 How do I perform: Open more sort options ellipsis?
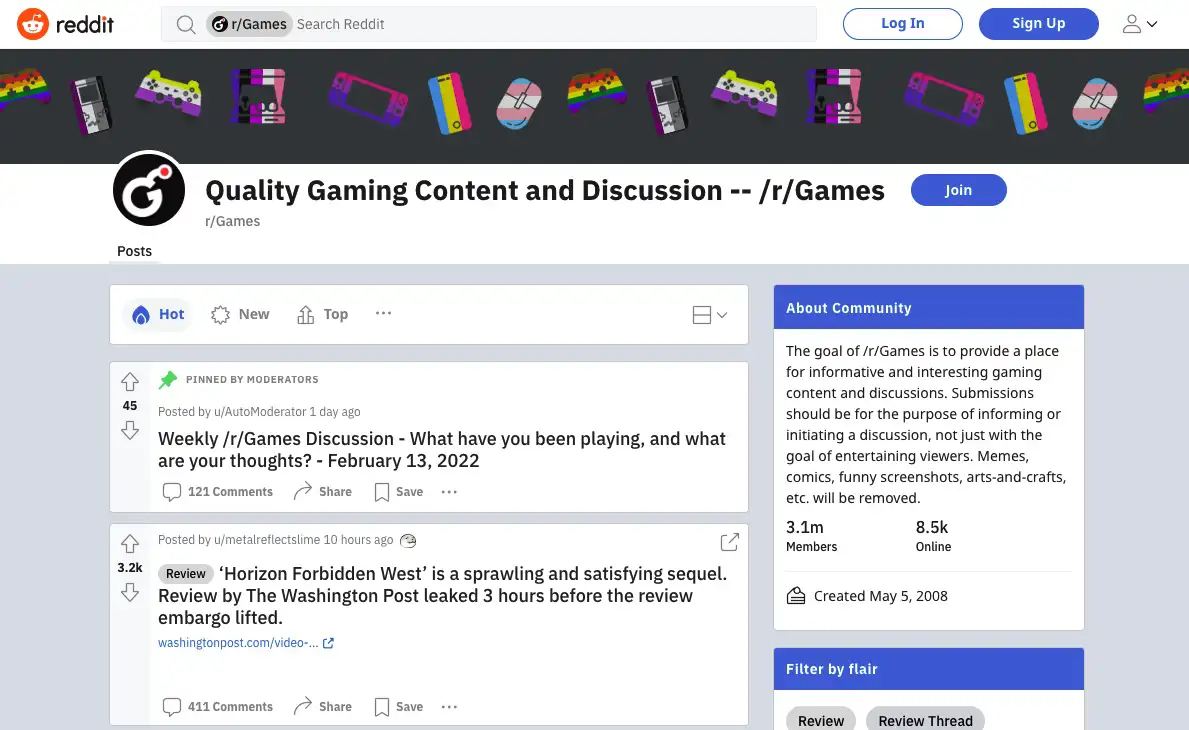click(x=383, y=313)
